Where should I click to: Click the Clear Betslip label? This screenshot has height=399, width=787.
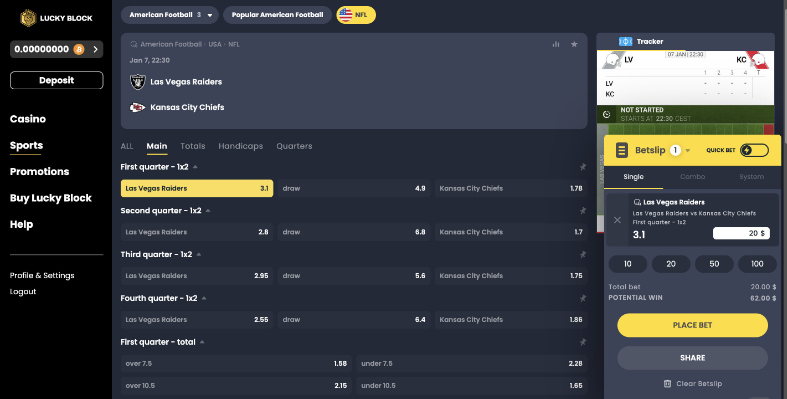(699, 383)
